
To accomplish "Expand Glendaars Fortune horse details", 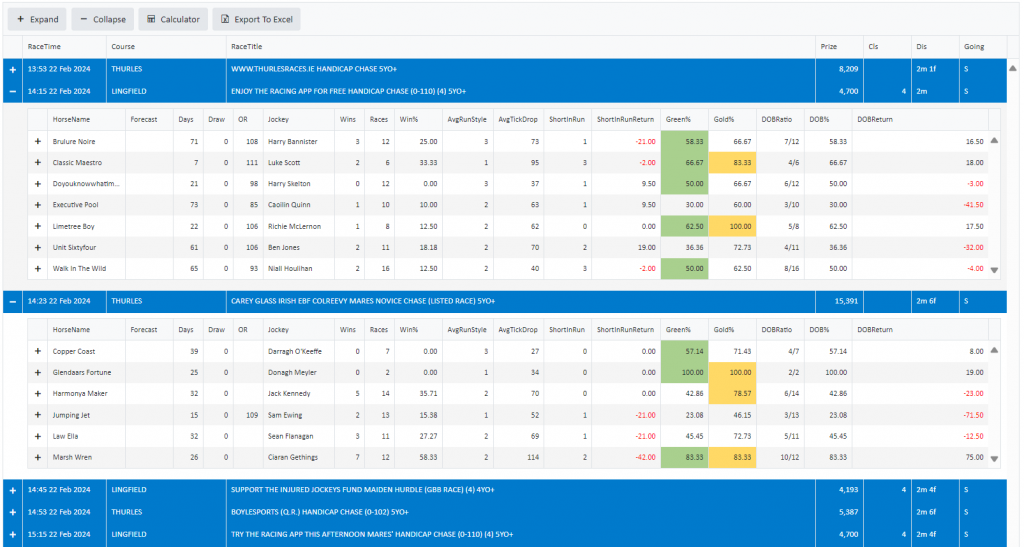I will coord(38,373).
